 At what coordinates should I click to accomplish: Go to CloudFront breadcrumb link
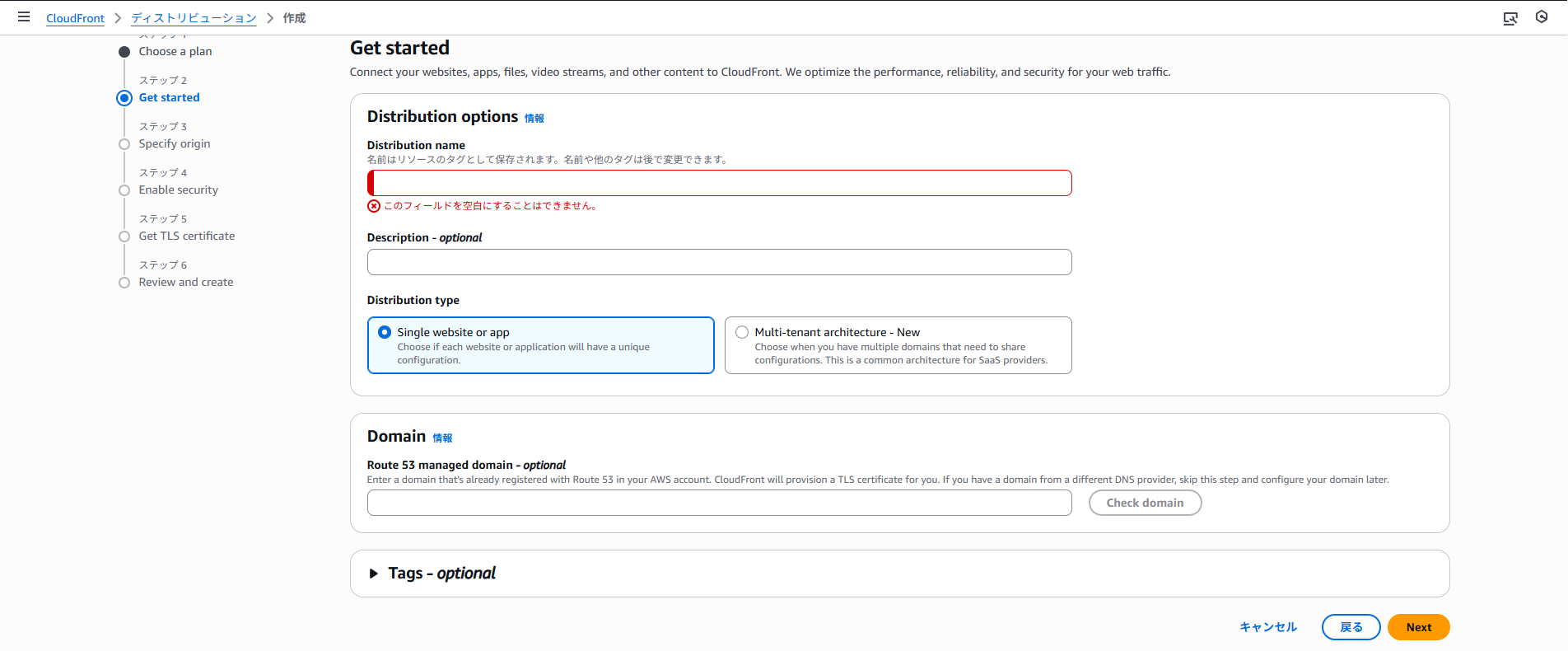pyautogui.click(x=75, y=18)
